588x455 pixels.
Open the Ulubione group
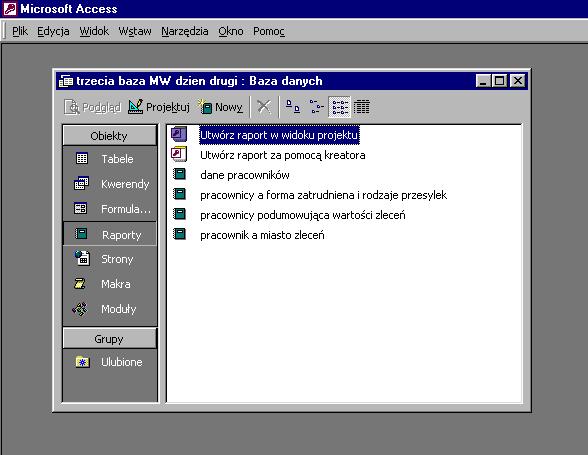click(x=110, y=362)
